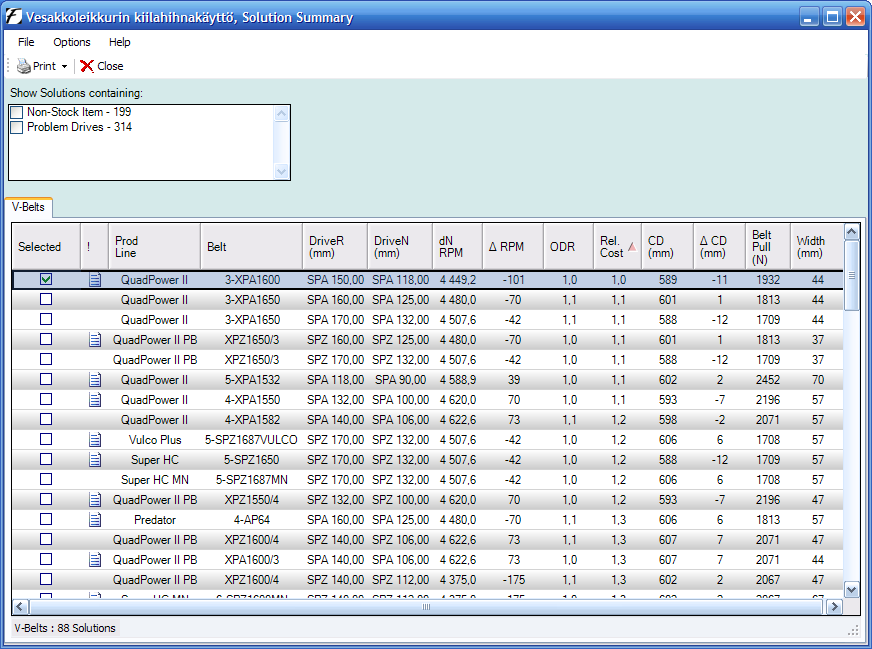The height and width of the screenshot is (649, 872).
Task: Open note icon for Predator 4-AP64 row
Action: click(95, 520)
